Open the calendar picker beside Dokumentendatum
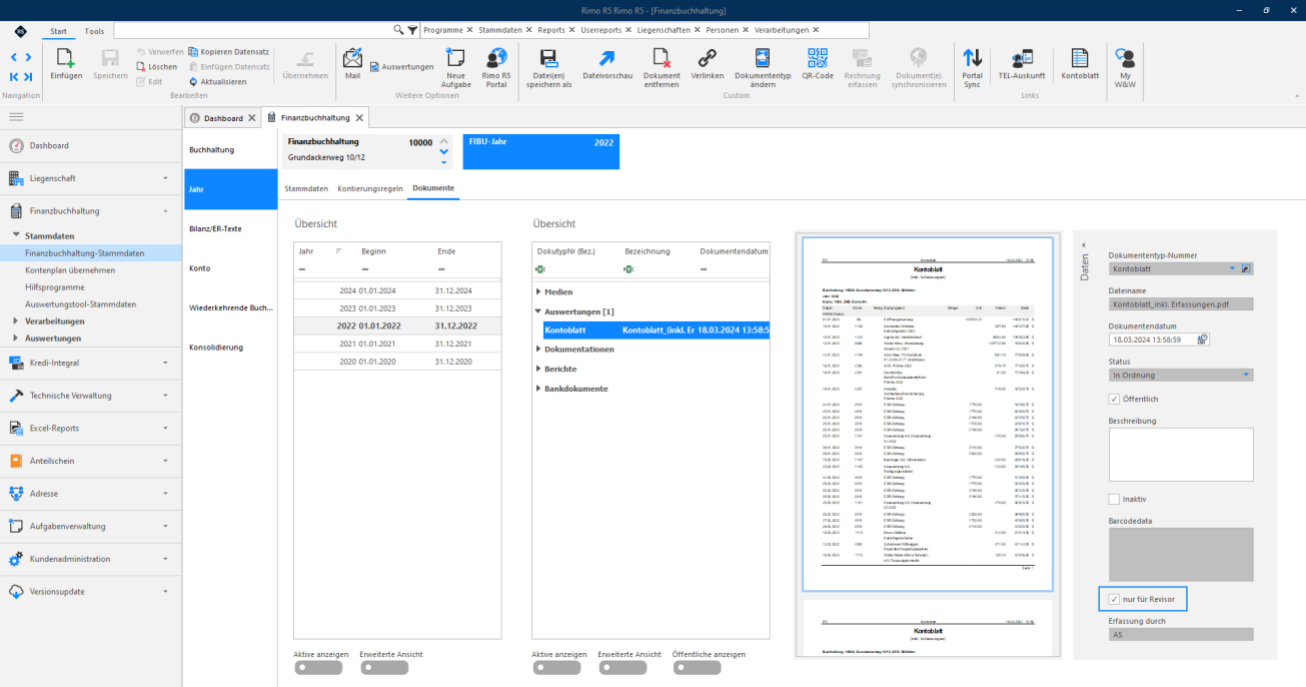Screen dimensions: 1306x687 pos(1203,339)
